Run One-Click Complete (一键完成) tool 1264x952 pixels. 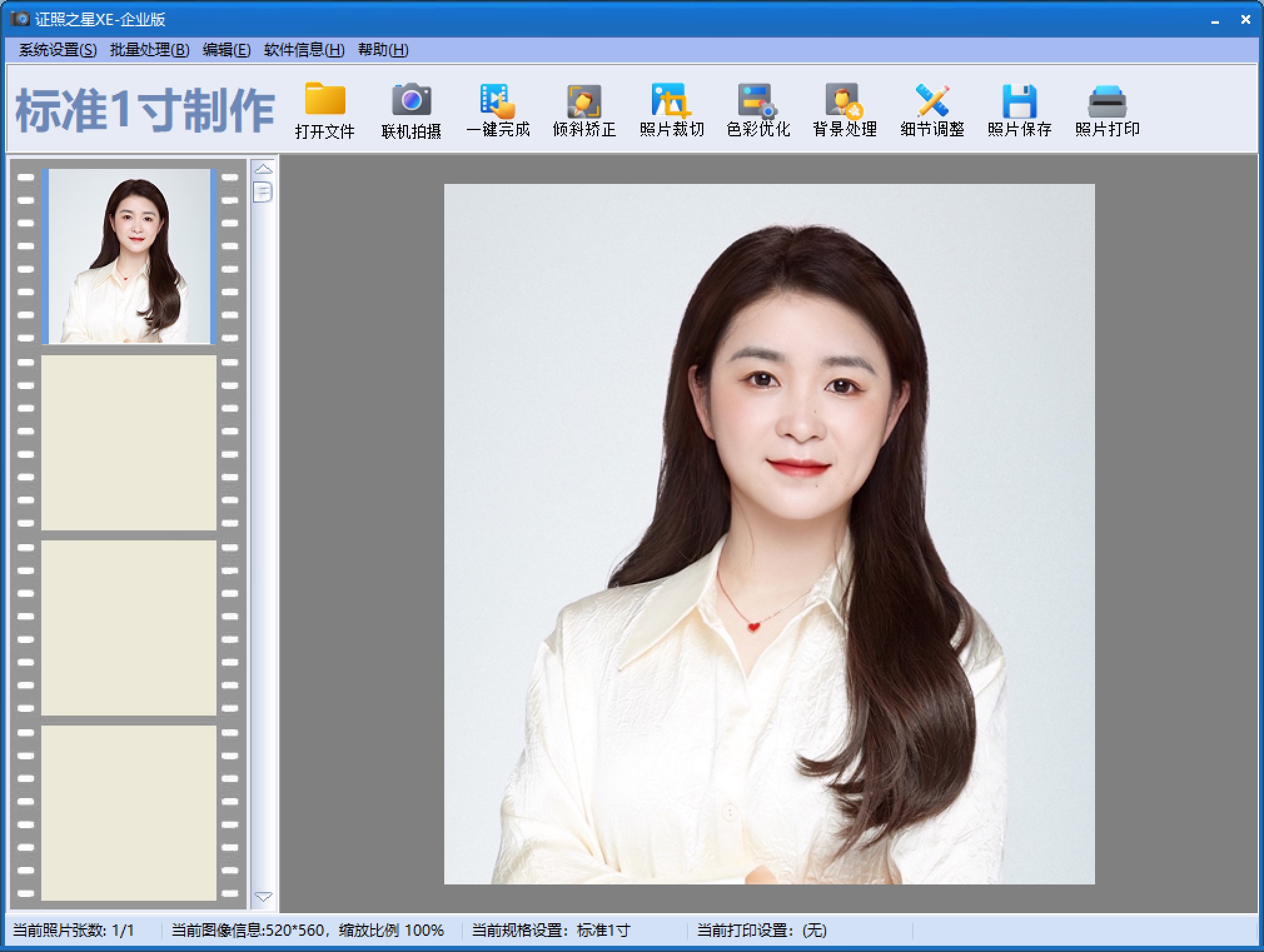click(497, 100)
